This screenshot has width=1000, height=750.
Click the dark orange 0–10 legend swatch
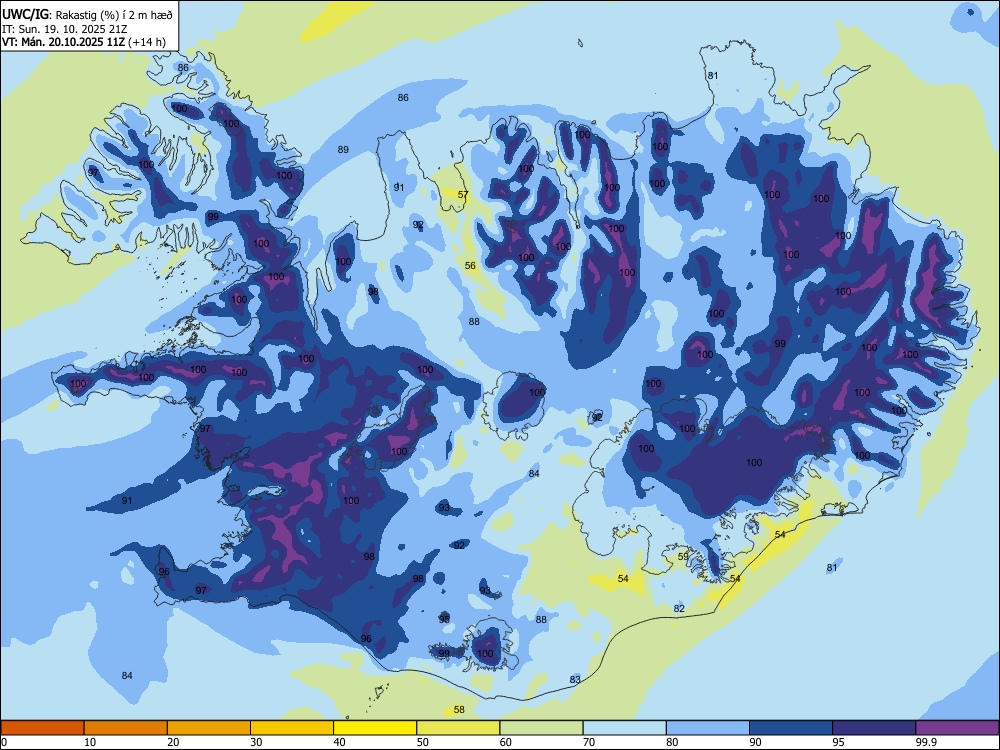point(42,728)
